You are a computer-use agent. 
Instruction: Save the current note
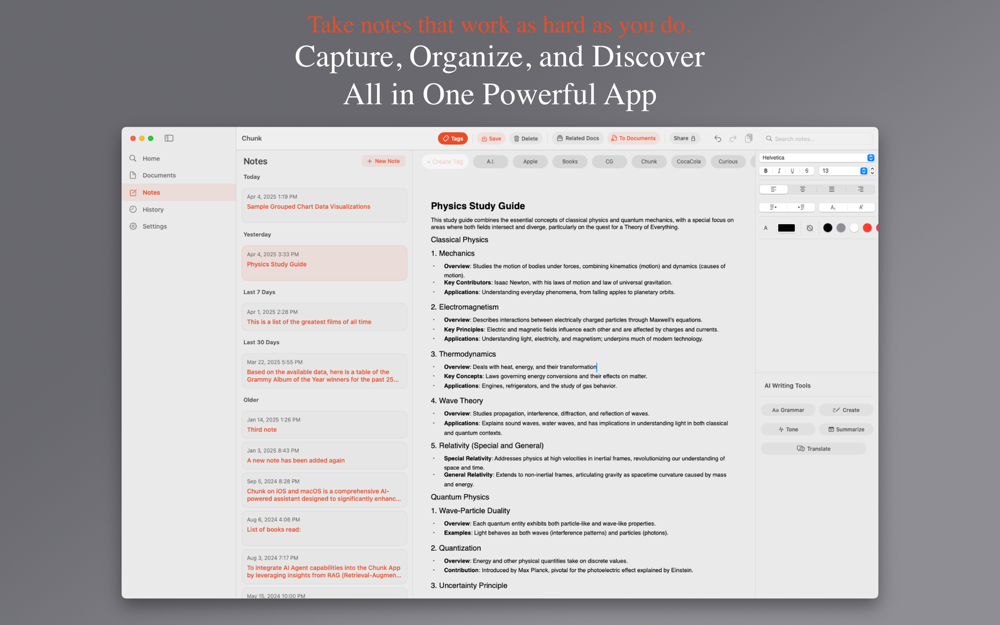491,138
